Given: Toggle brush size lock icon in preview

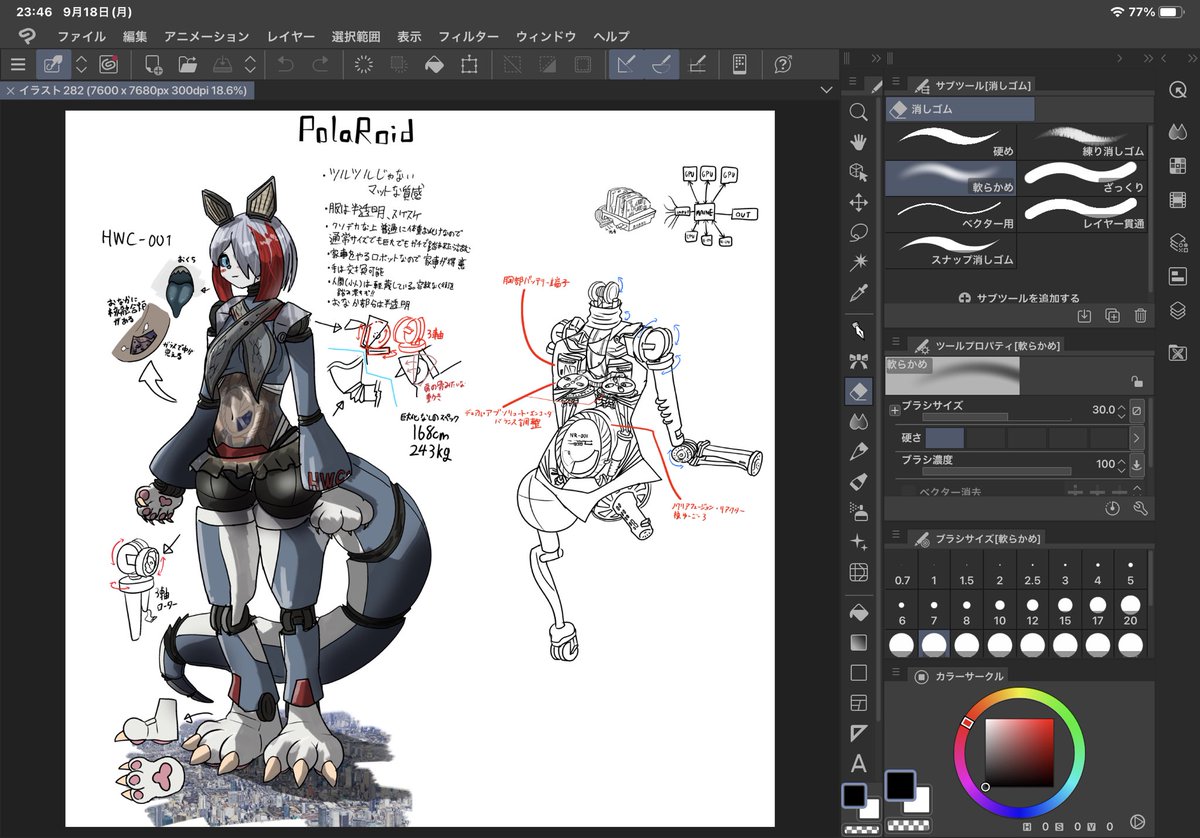Looking at the screenshot, I should coord(1135,381).
